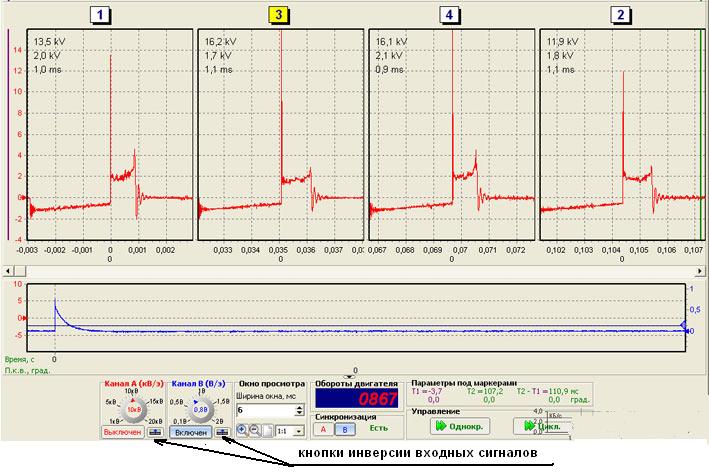Image resolution: width=709 pixels, height=473 pixels.
Task: Click the Есть sync status text
Action: pyautogui.click(x=378, y=428)
